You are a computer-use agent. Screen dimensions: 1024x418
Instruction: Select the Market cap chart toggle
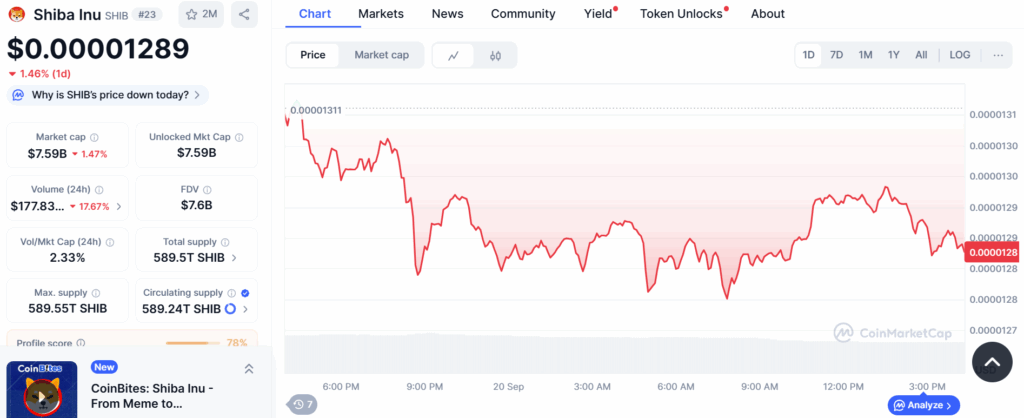pos(381,55)
